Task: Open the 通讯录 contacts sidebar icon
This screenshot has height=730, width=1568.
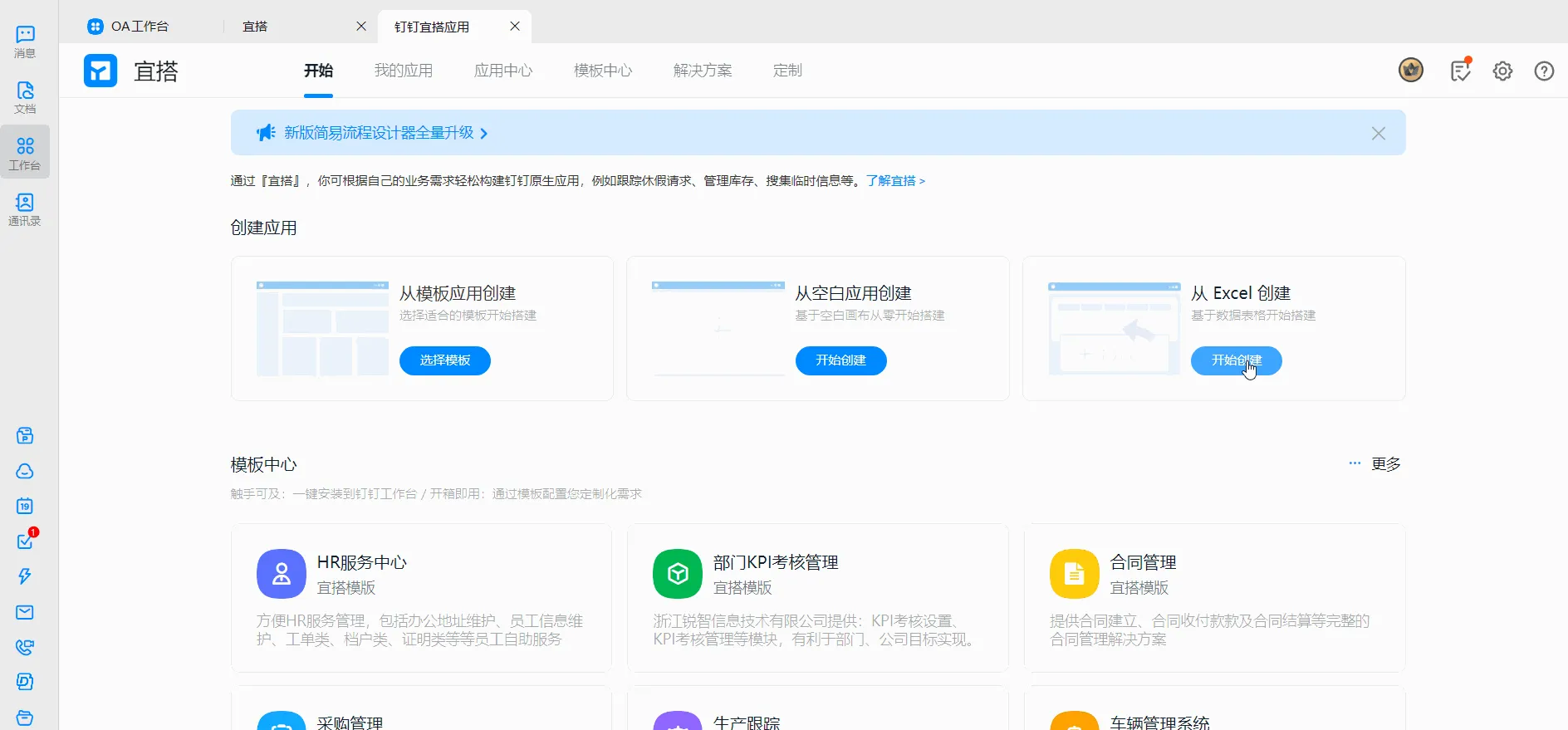Action: pyautogui.click(x=25, y=209)
